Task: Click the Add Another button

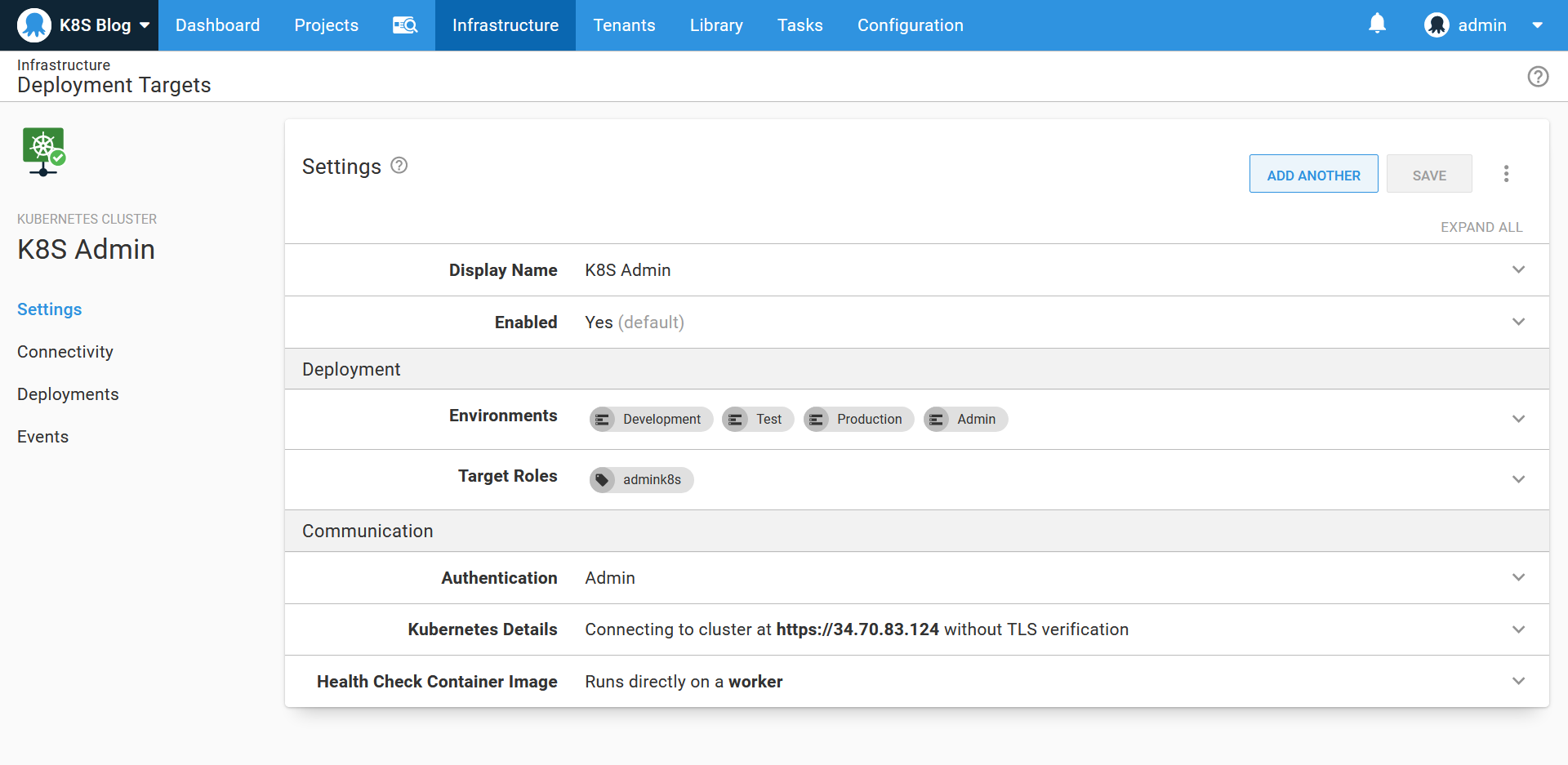Action: pos(1313,175)
